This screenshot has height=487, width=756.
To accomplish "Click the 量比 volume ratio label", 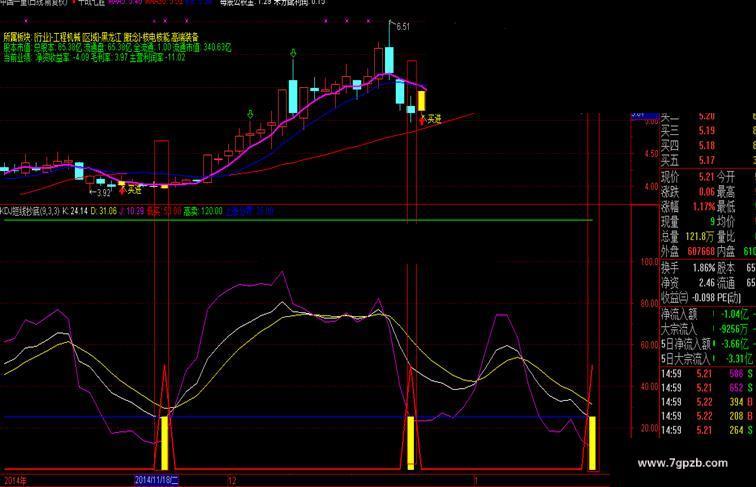I will coord(726,237).
